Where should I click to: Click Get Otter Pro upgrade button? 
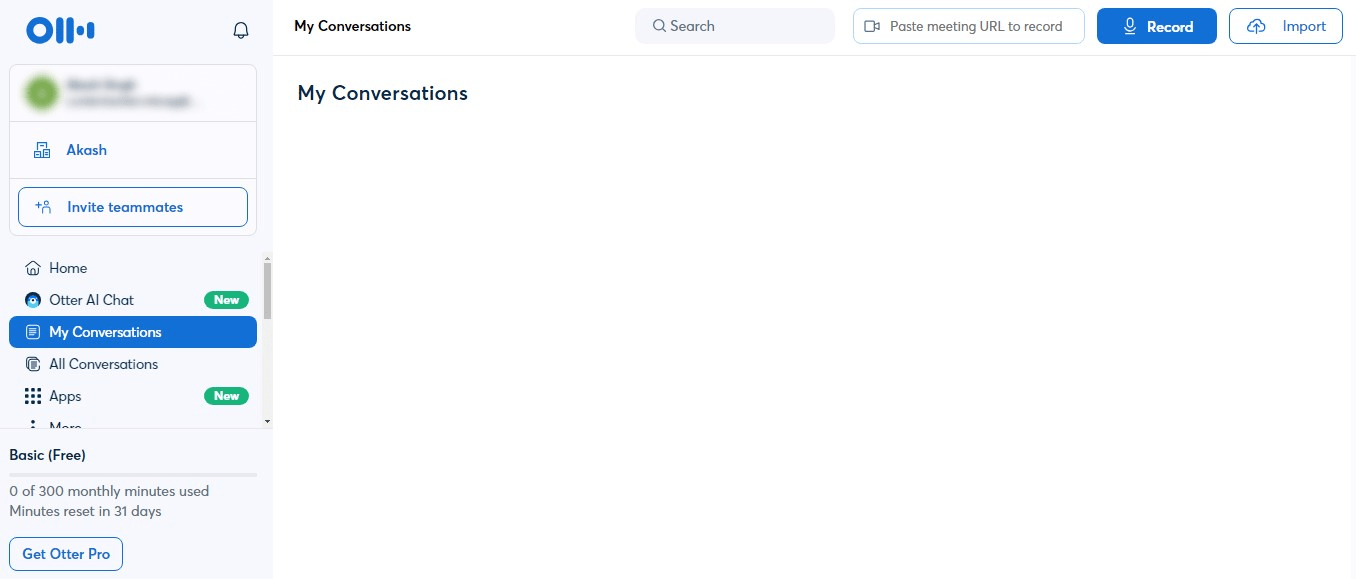pos(66,554)
